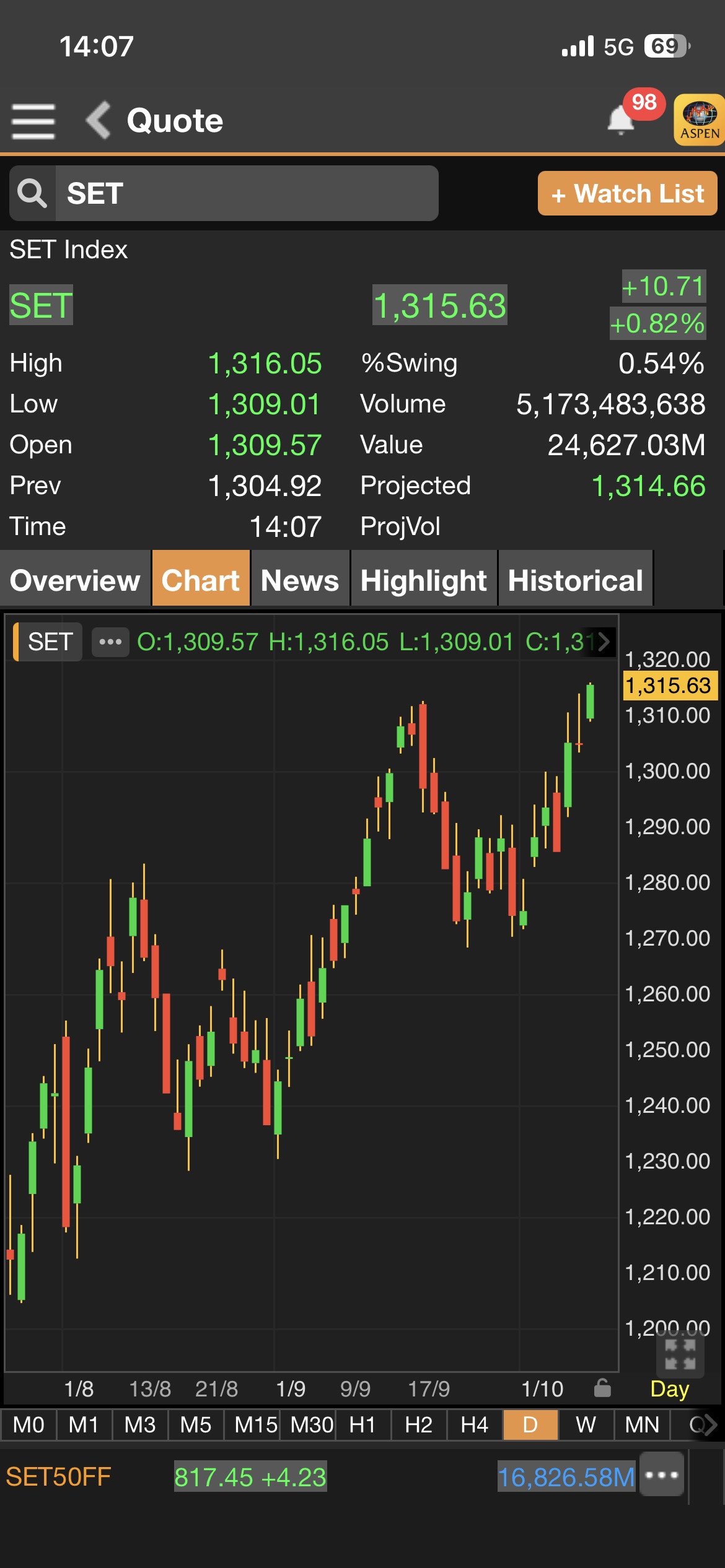The width and height of the screenshot is (725, 1568).
Task: Tap the SET50FF ticker link
Action: pos(59,1477)
